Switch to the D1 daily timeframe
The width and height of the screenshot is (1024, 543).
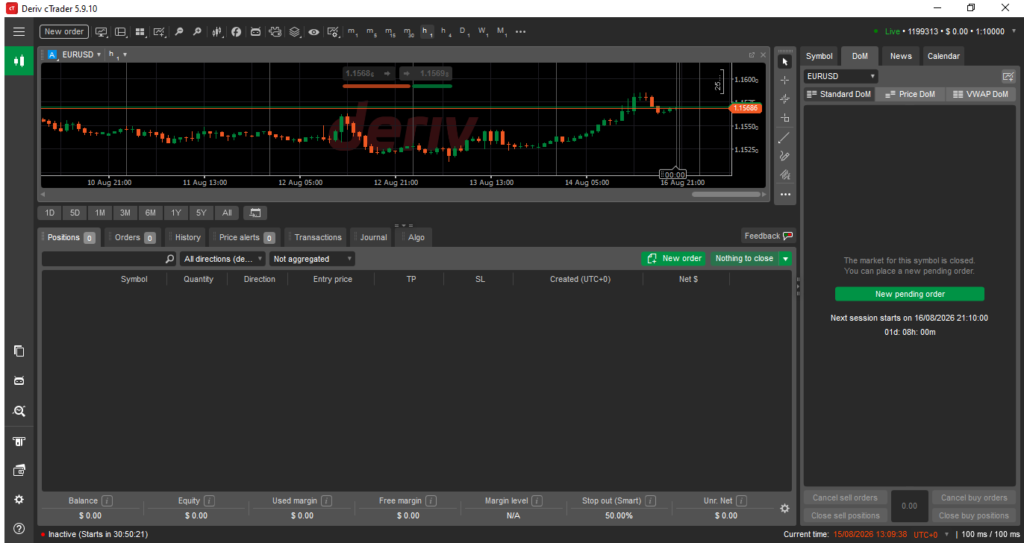click(464, 31)
